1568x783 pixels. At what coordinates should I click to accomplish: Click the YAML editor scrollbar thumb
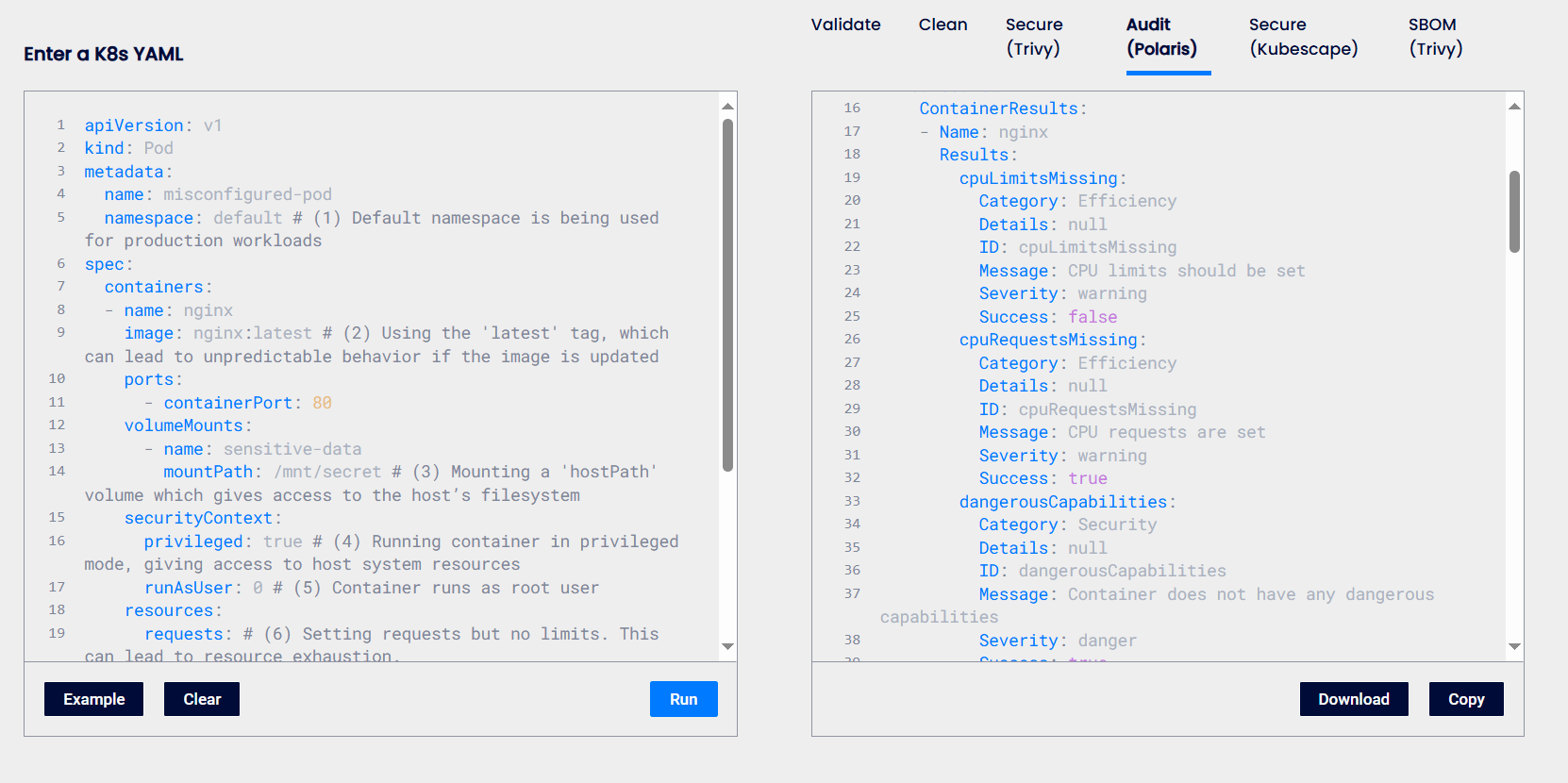click(727, 292)
